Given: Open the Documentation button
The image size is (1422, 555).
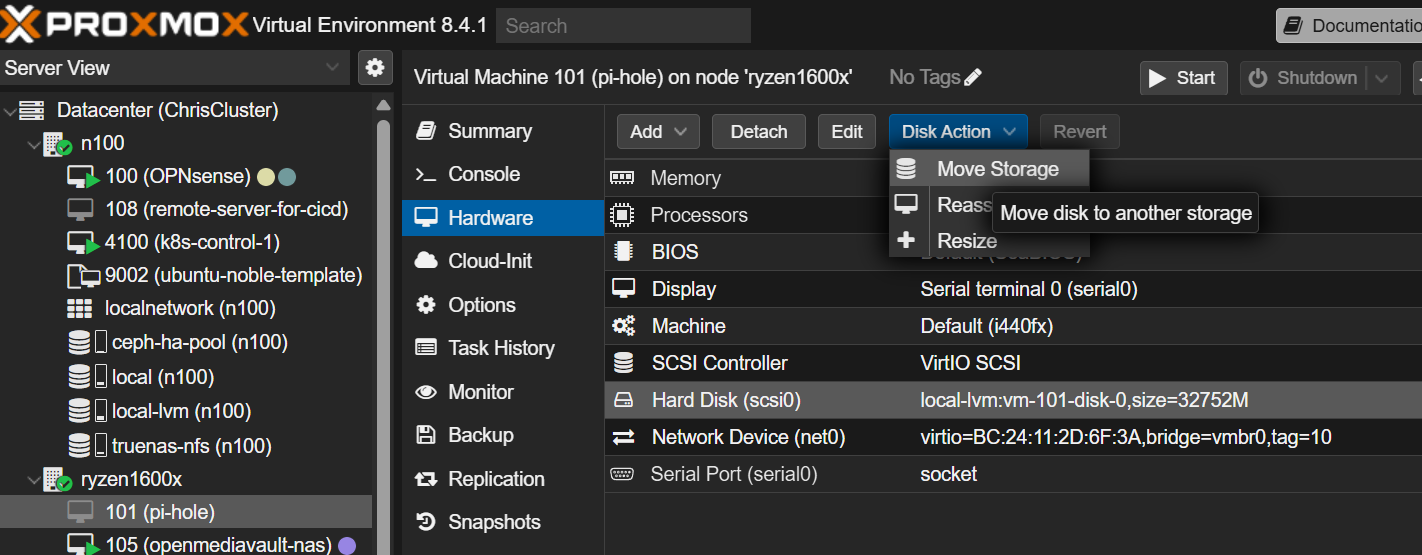Looking at the screenshot, I should pos(1349,25).
